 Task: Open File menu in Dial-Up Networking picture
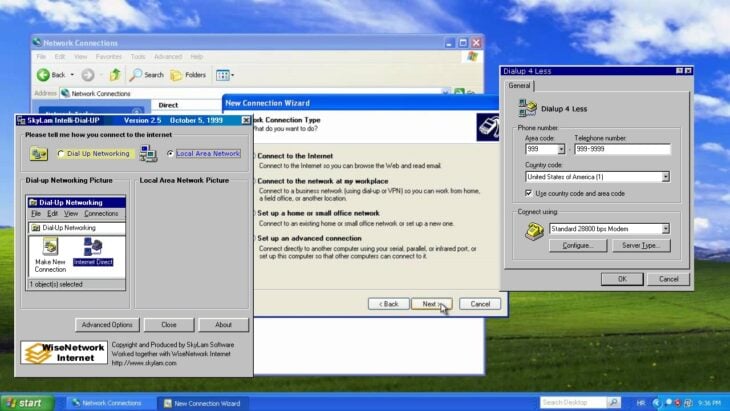(x=36, y=214)
